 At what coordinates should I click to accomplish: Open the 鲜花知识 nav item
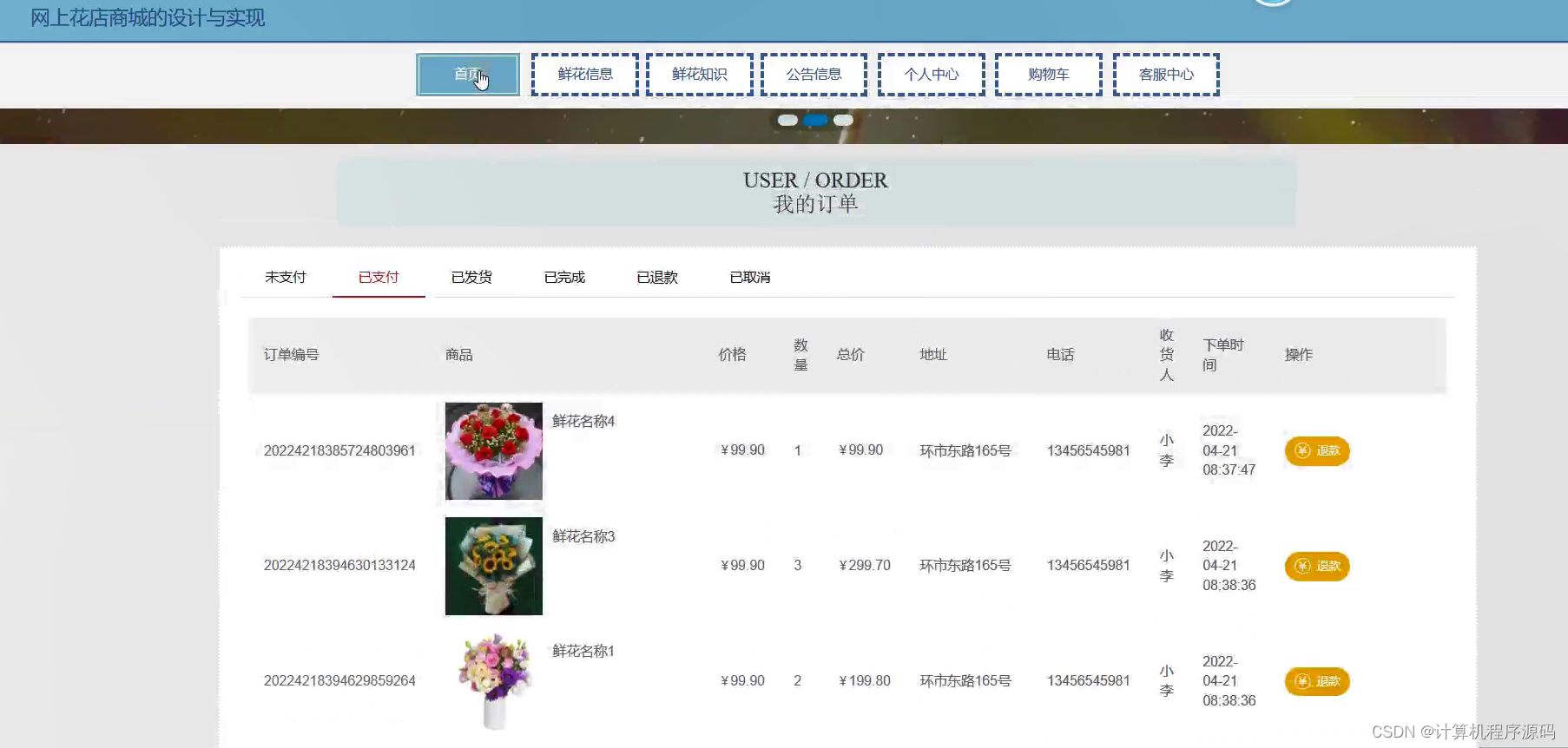[x=700, y=75]
